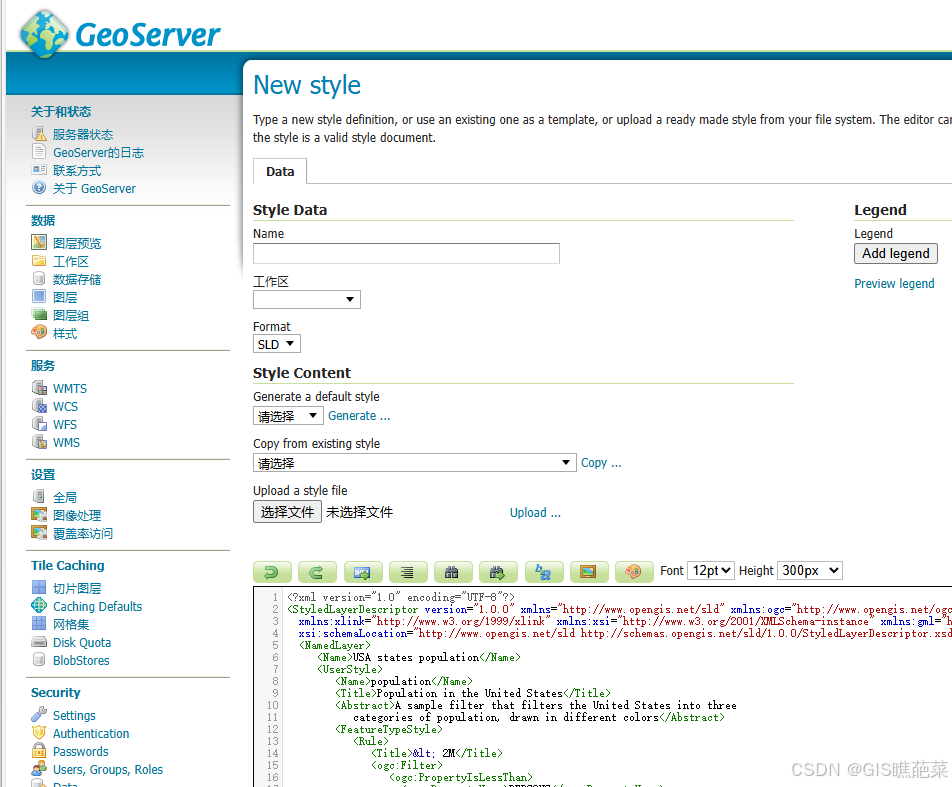Image resolution: width=952 pixels, height=787 pixels.
Task: Open 关于 GeoServer page
Action: 94,188
